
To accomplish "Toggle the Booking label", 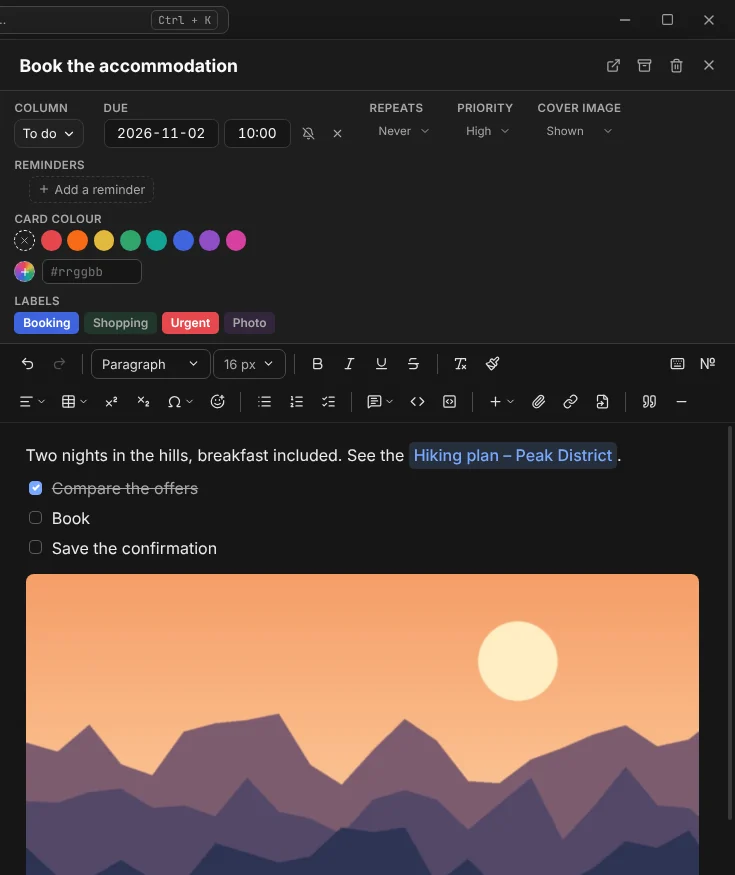I will 46,323.
